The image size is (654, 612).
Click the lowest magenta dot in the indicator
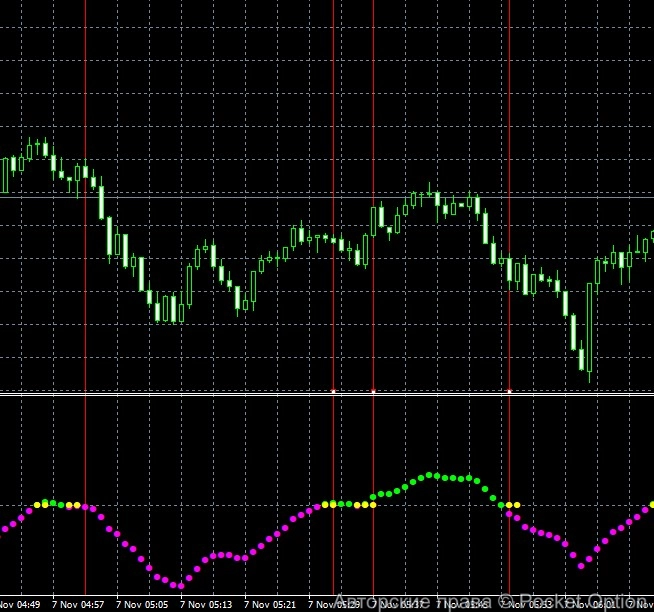[x=177, y=586]
